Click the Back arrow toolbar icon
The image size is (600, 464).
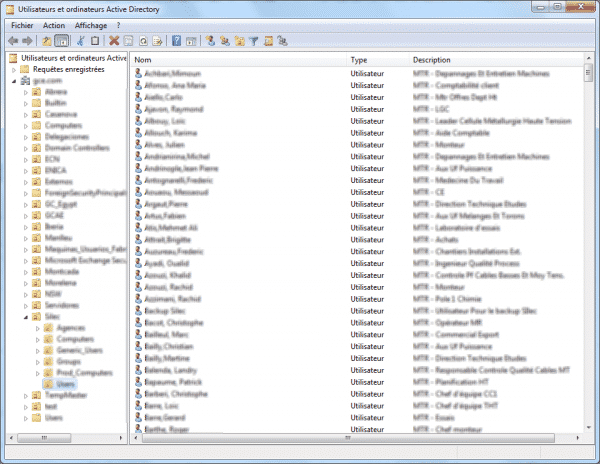[x=13, y=41]
